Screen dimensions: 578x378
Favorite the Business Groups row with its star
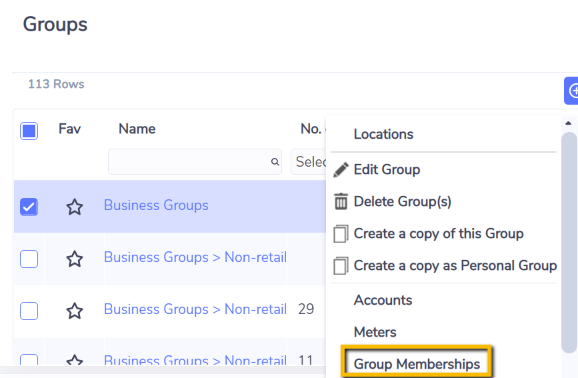(x=74, y=207)
